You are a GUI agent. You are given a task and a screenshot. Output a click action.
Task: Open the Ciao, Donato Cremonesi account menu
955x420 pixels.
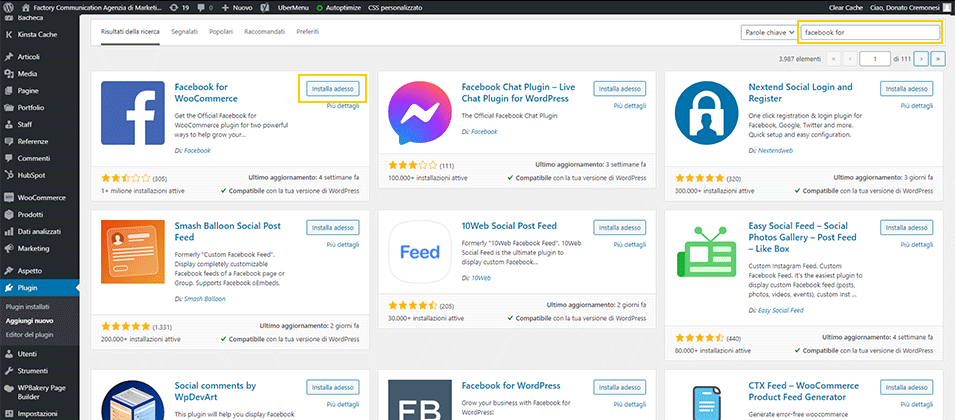click(x=910, y=7)
